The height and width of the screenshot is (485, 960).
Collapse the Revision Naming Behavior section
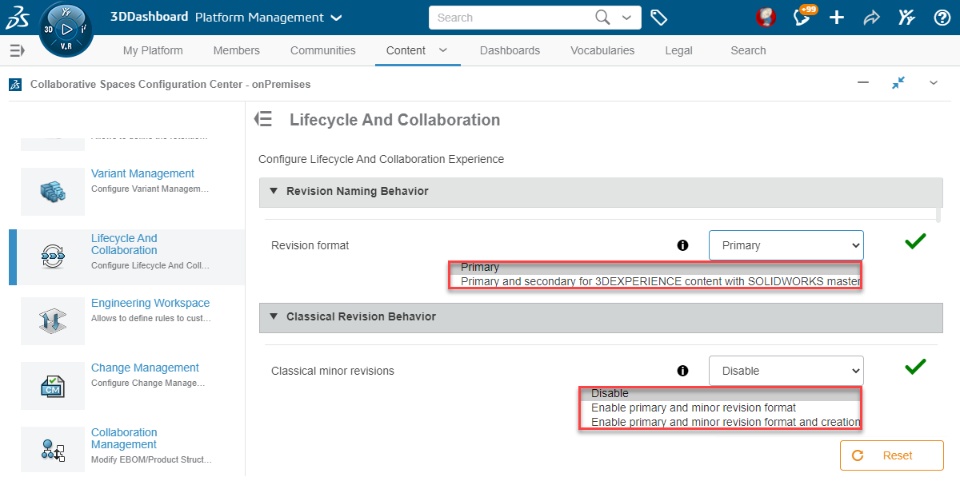274,191
